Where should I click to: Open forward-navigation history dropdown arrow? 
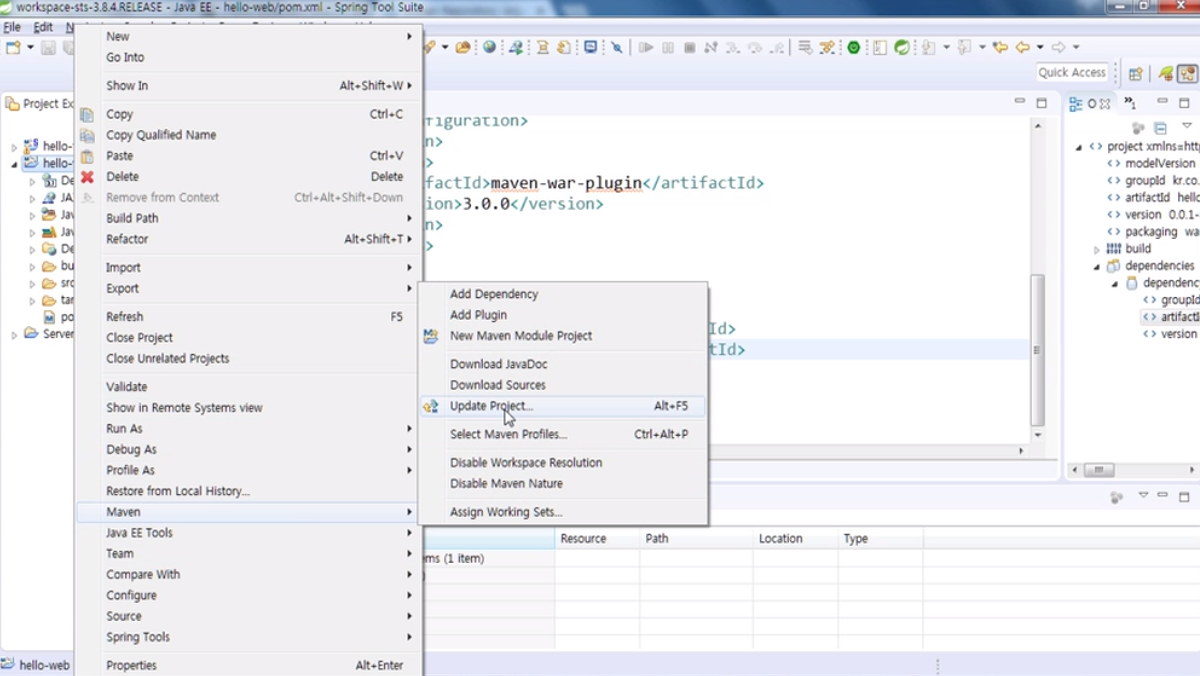point(1076,47)
